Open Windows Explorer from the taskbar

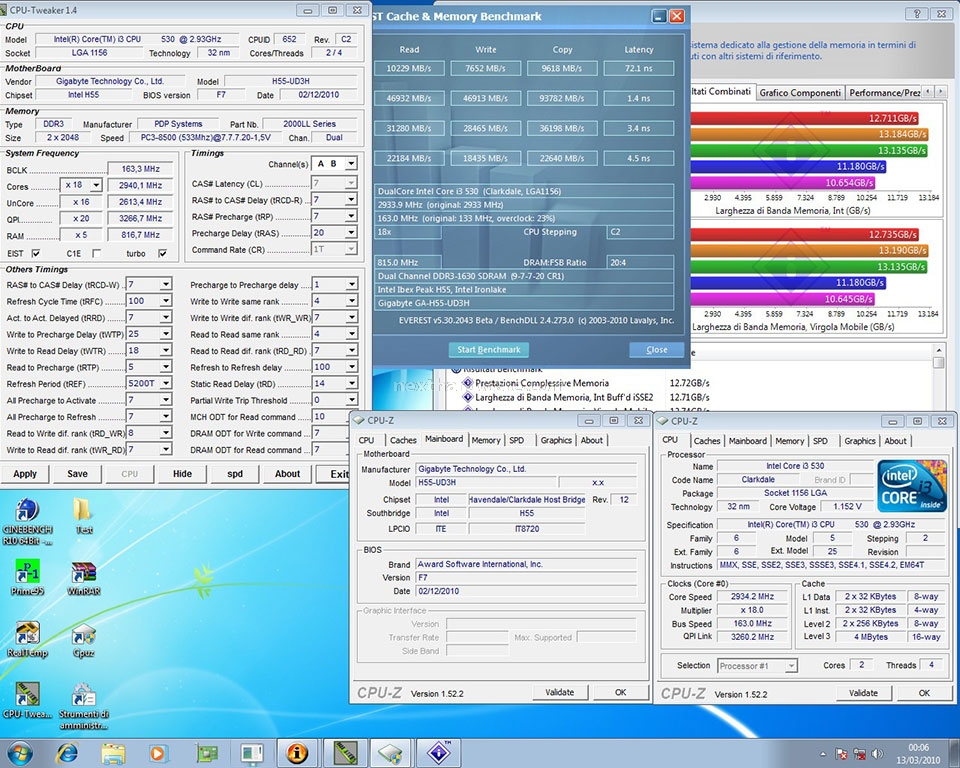[113, 753]
